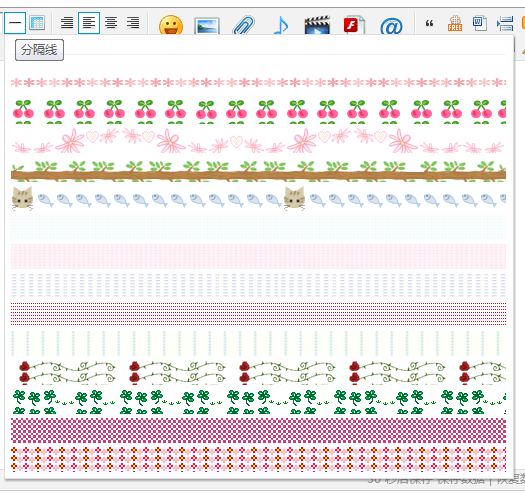
Task: Insert a table using the grid icon
Action: tap(37, 23)
